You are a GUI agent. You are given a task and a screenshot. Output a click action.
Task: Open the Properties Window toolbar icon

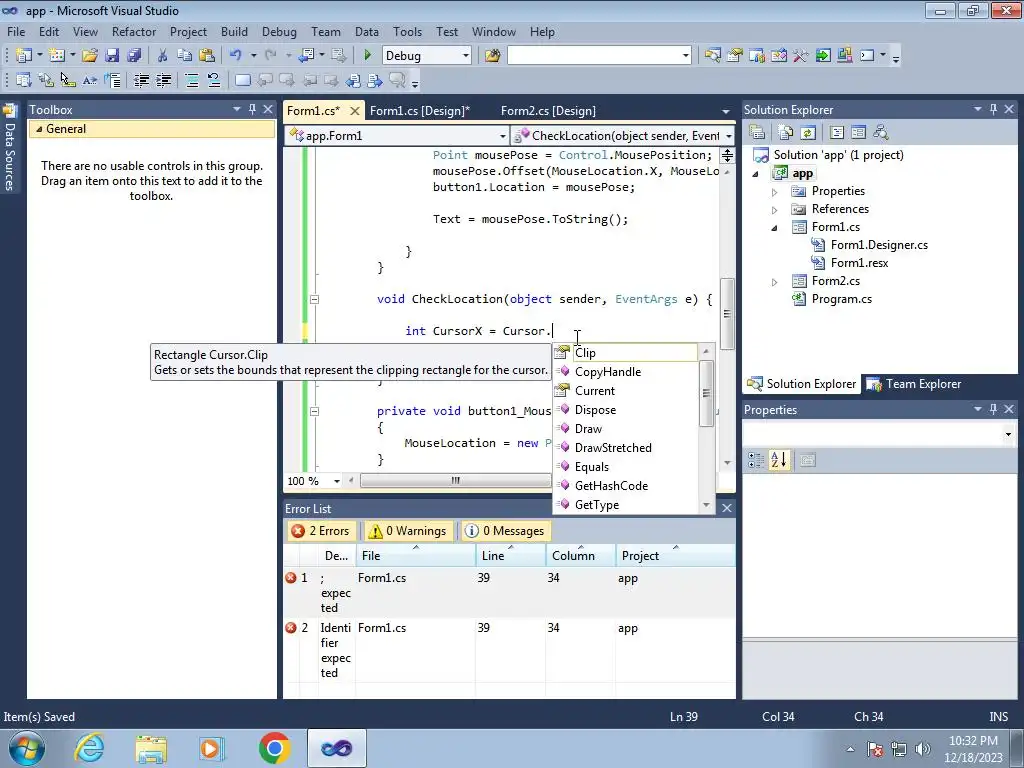tap(735, 56)
